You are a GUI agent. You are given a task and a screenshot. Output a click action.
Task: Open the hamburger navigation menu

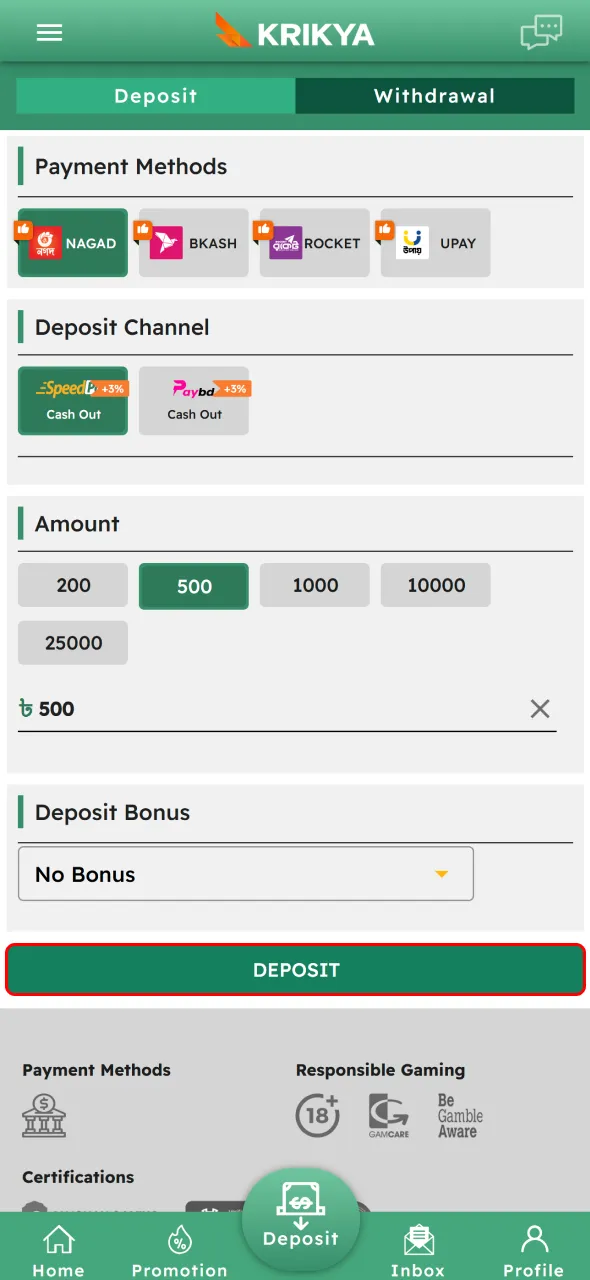(49, 31)
